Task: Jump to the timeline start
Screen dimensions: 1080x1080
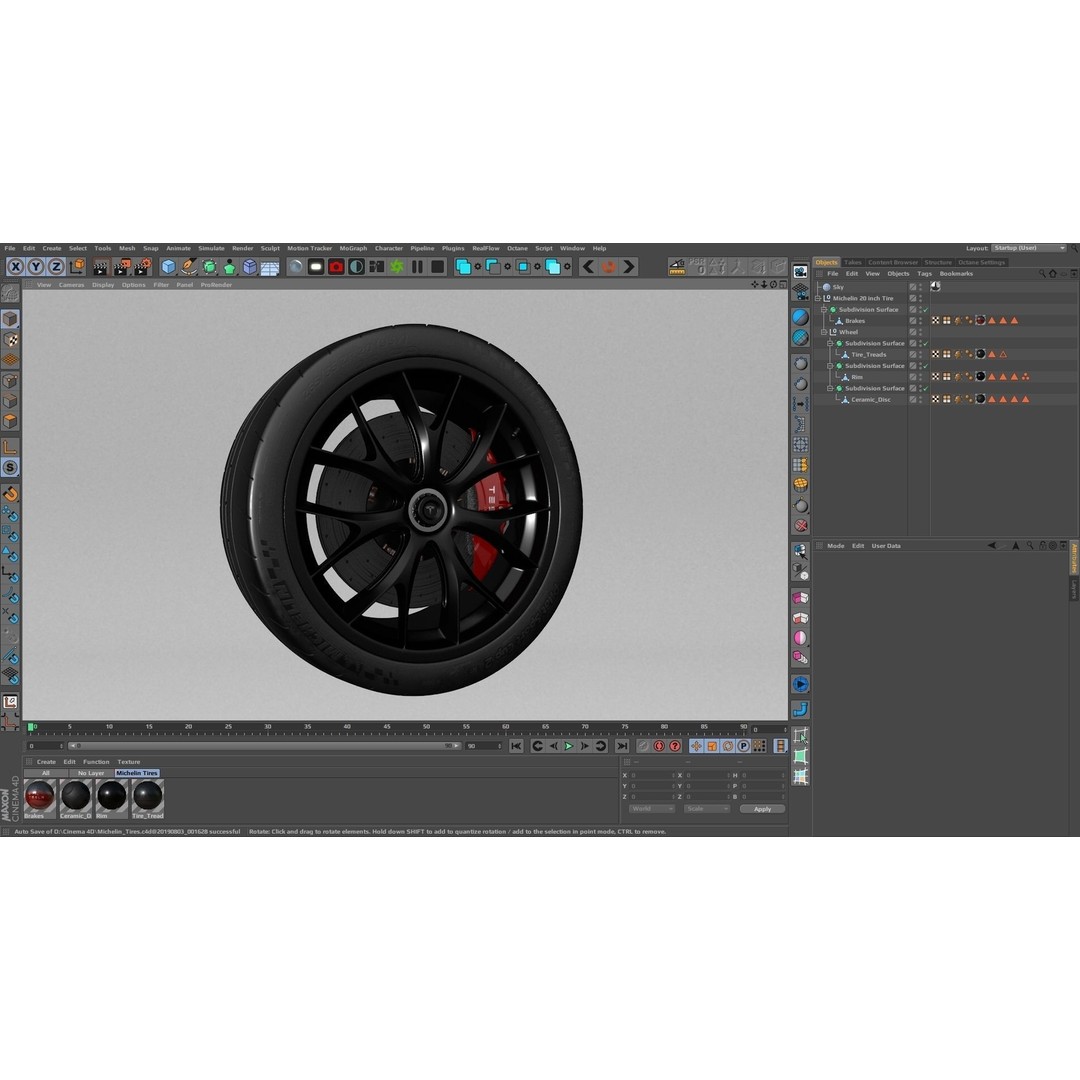Action: click(516, 746)
